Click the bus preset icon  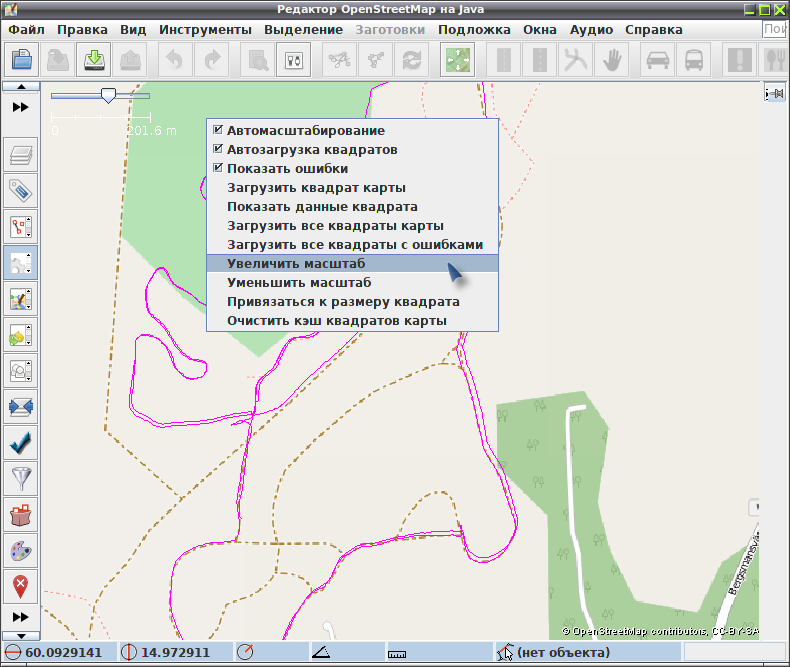694,60
